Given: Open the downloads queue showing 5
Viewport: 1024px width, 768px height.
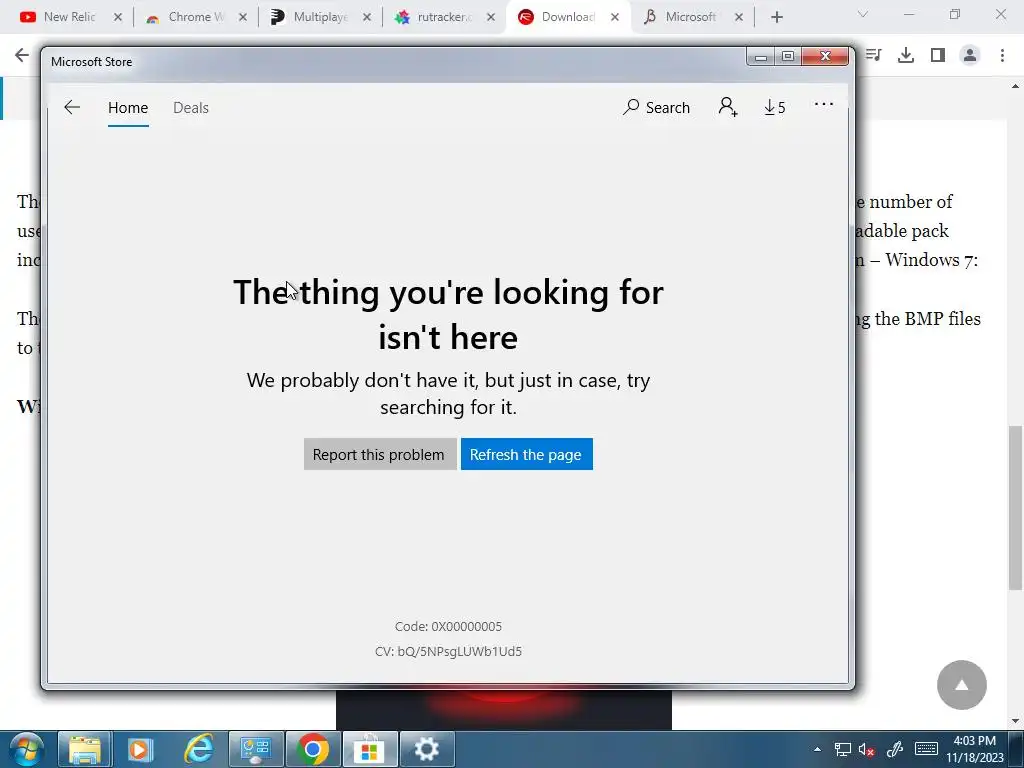Looking at the screenshot, I should pyautogui.click(x=775, y=108).
